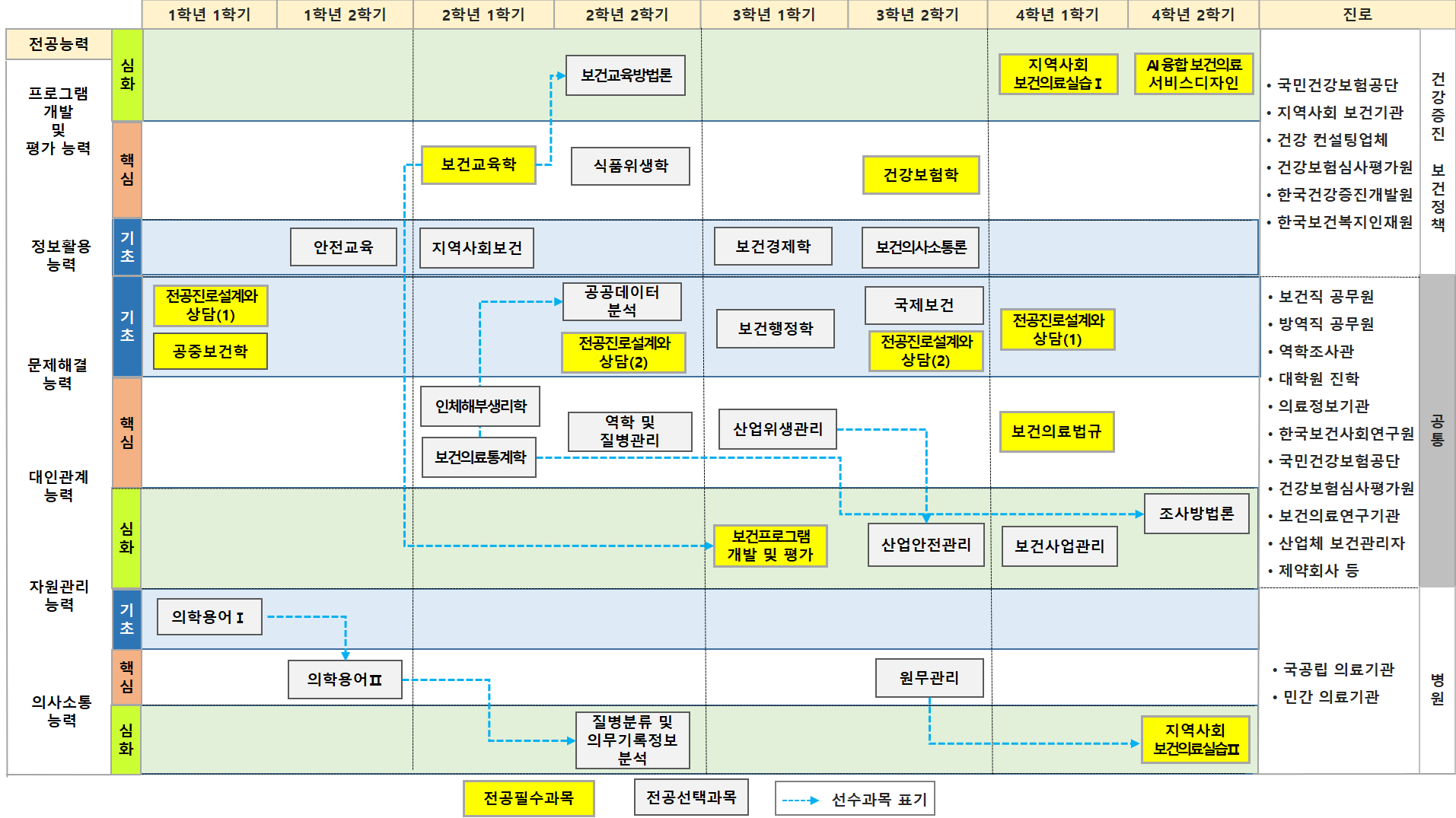This screenshot has height=818, width=1456.
Task: Select the 의학용어Ⅰ course box
Action: pos(209,616)
